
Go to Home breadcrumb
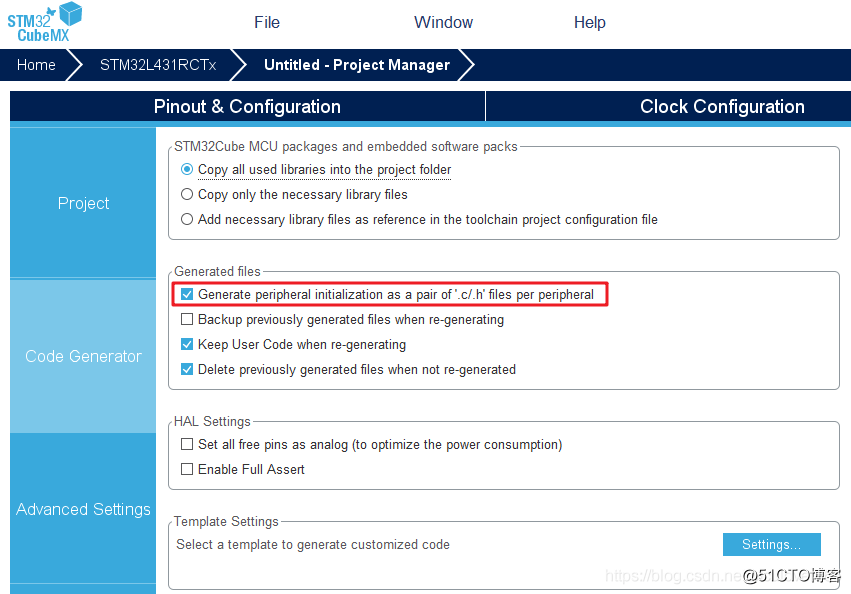[36, 65]
